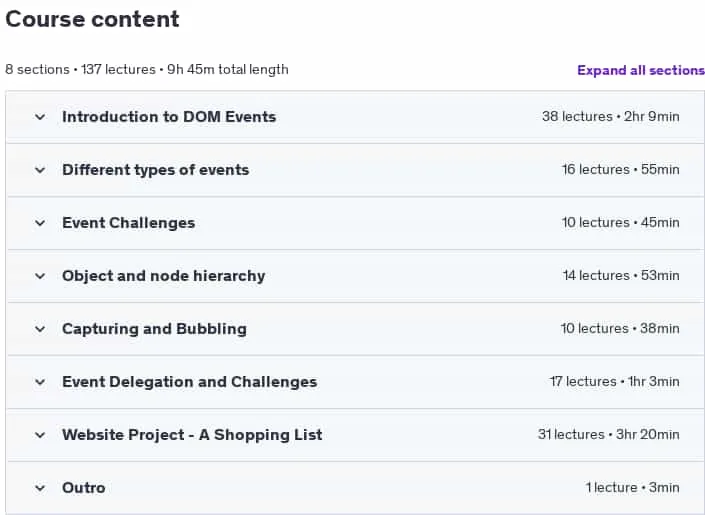Click the Capturing and Bubbling heading
The image size is (705, 515).
point(154,329)
